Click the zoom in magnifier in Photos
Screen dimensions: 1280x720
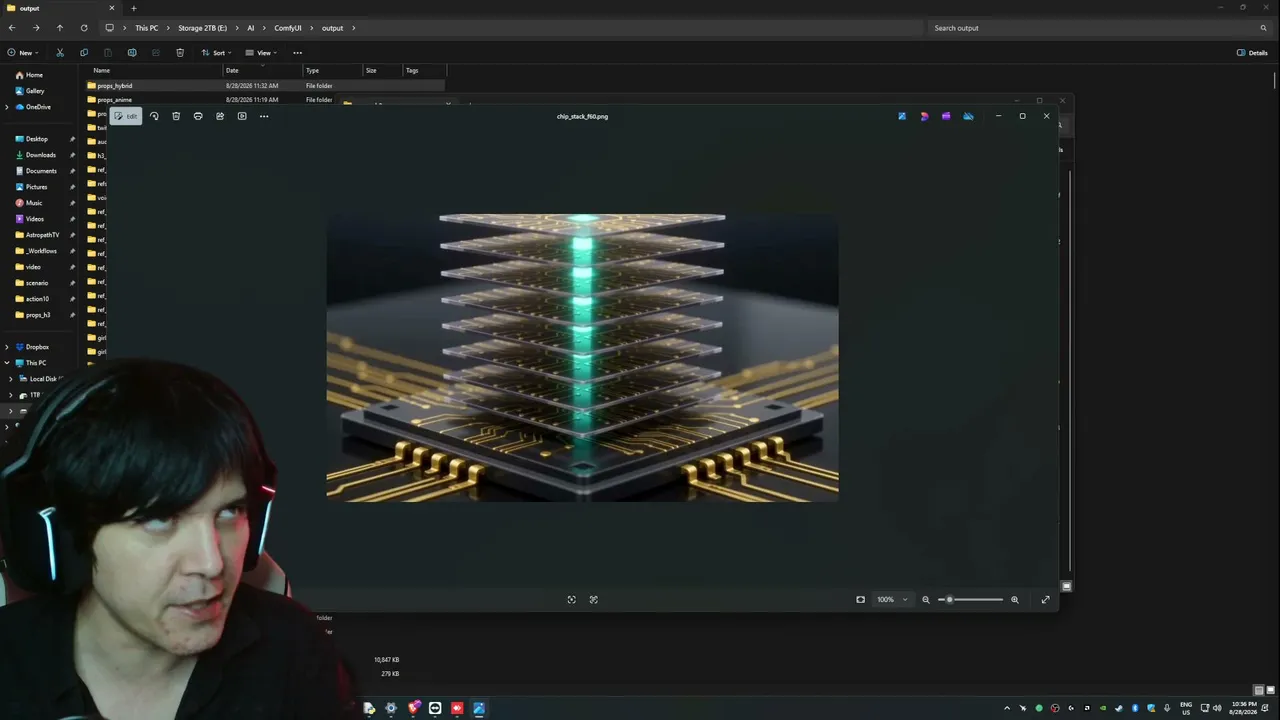(x=1015, y=600)
